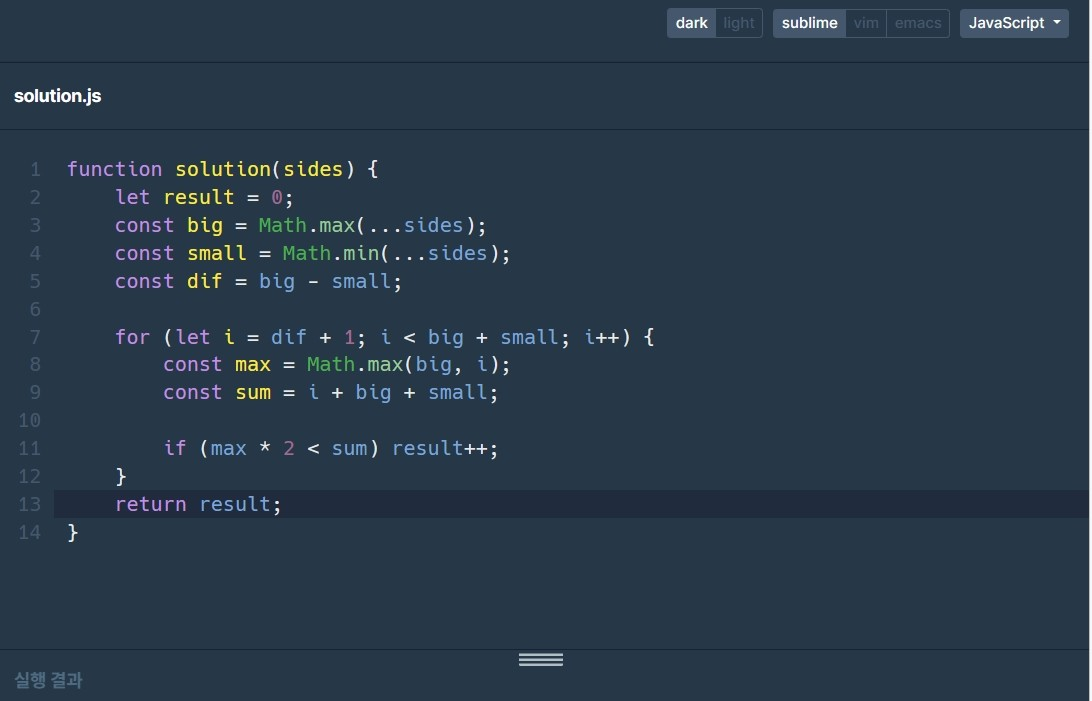
Task: Click 'return result;' on line 13
Action: pyautogui.click(x=198, y=504)
